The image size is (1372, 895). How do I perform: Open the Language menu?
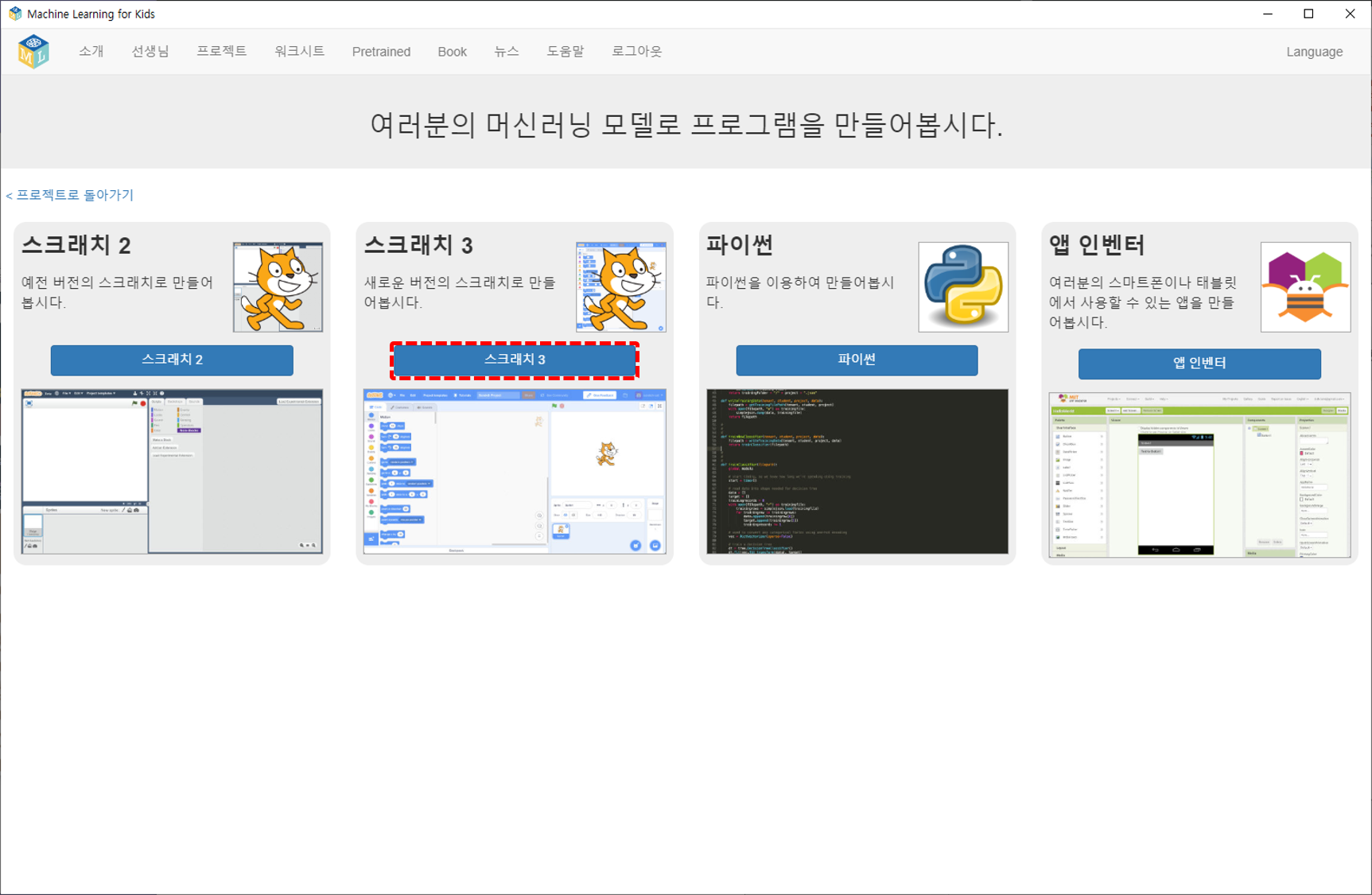click(1314, 52)
